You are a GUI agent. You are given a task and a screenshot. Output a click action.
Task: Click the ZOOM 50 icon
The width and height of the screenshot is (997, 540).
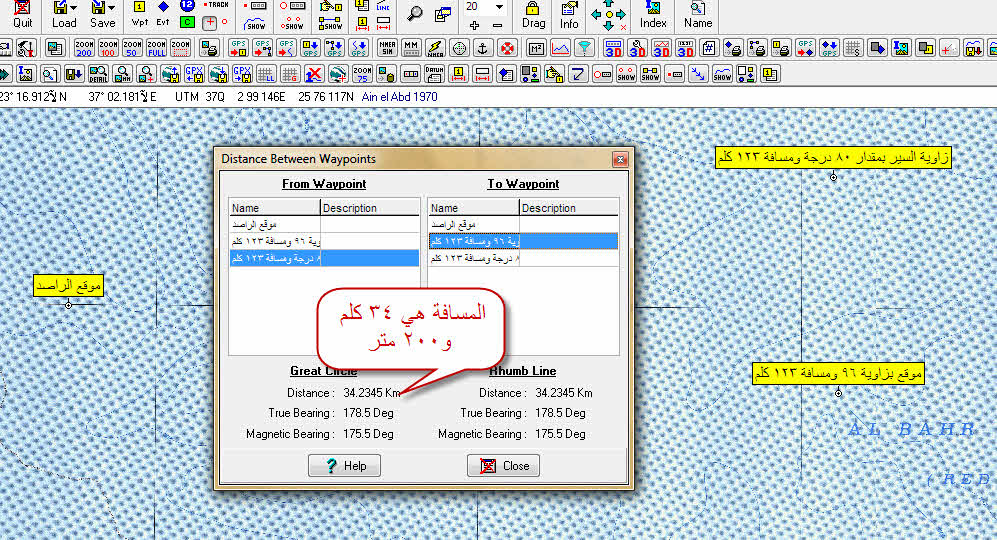(x=132, y=48)
